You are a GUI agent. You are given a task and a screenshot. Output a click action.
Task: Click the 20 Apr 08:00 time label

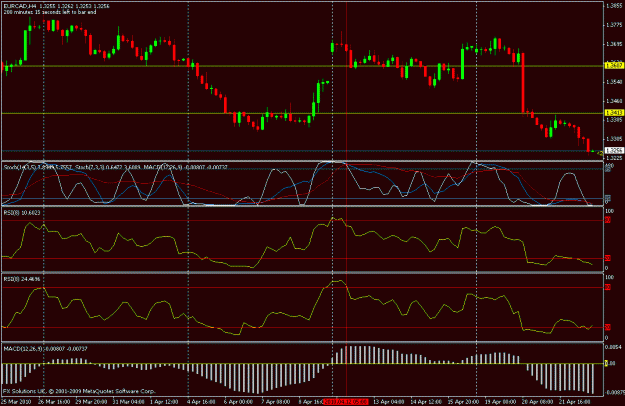(x=538, y=402)
